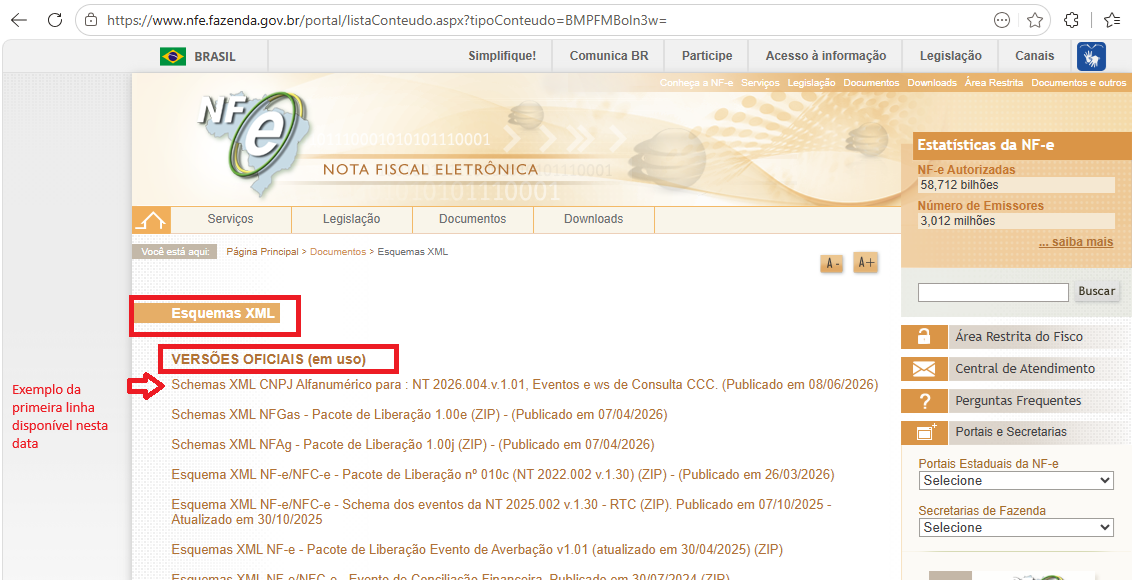Decrease font size with A- button
The height and width of the screenshot is (580, 1132).
[x=832, y=264]
